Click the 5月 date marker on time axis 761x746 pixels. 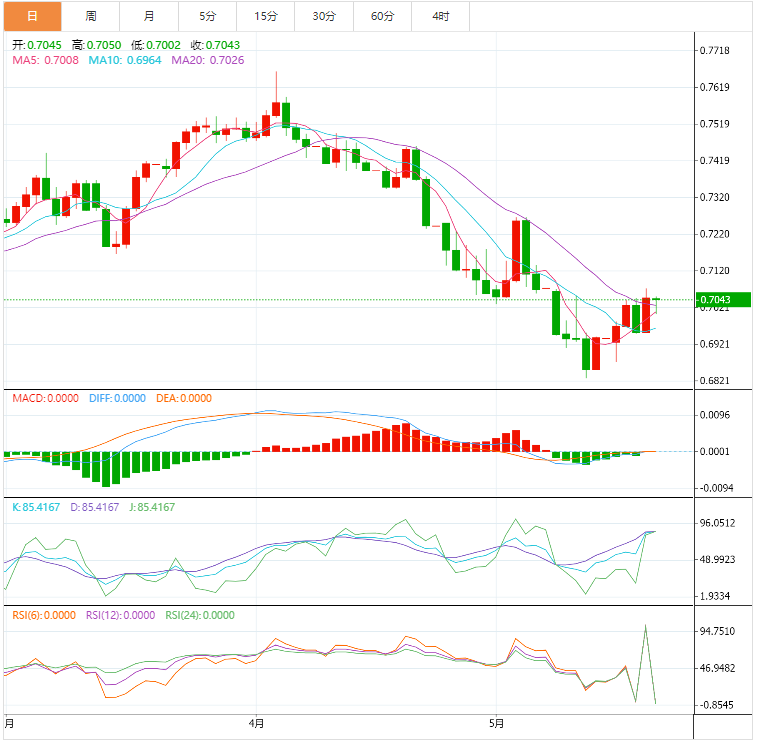(497, 723)
